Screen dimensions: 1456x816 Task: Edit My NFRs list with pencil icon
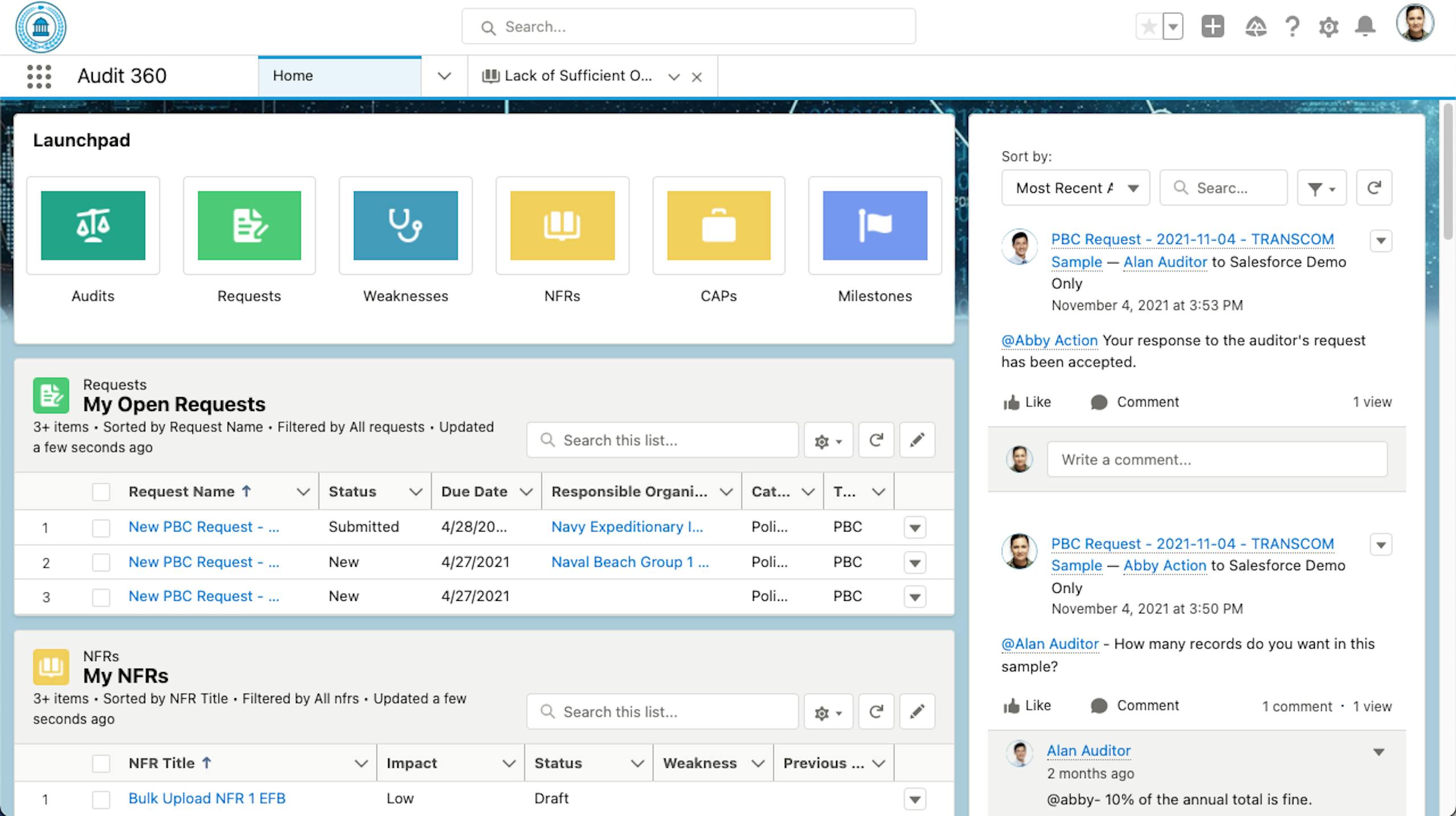click(x=916, y=711)
